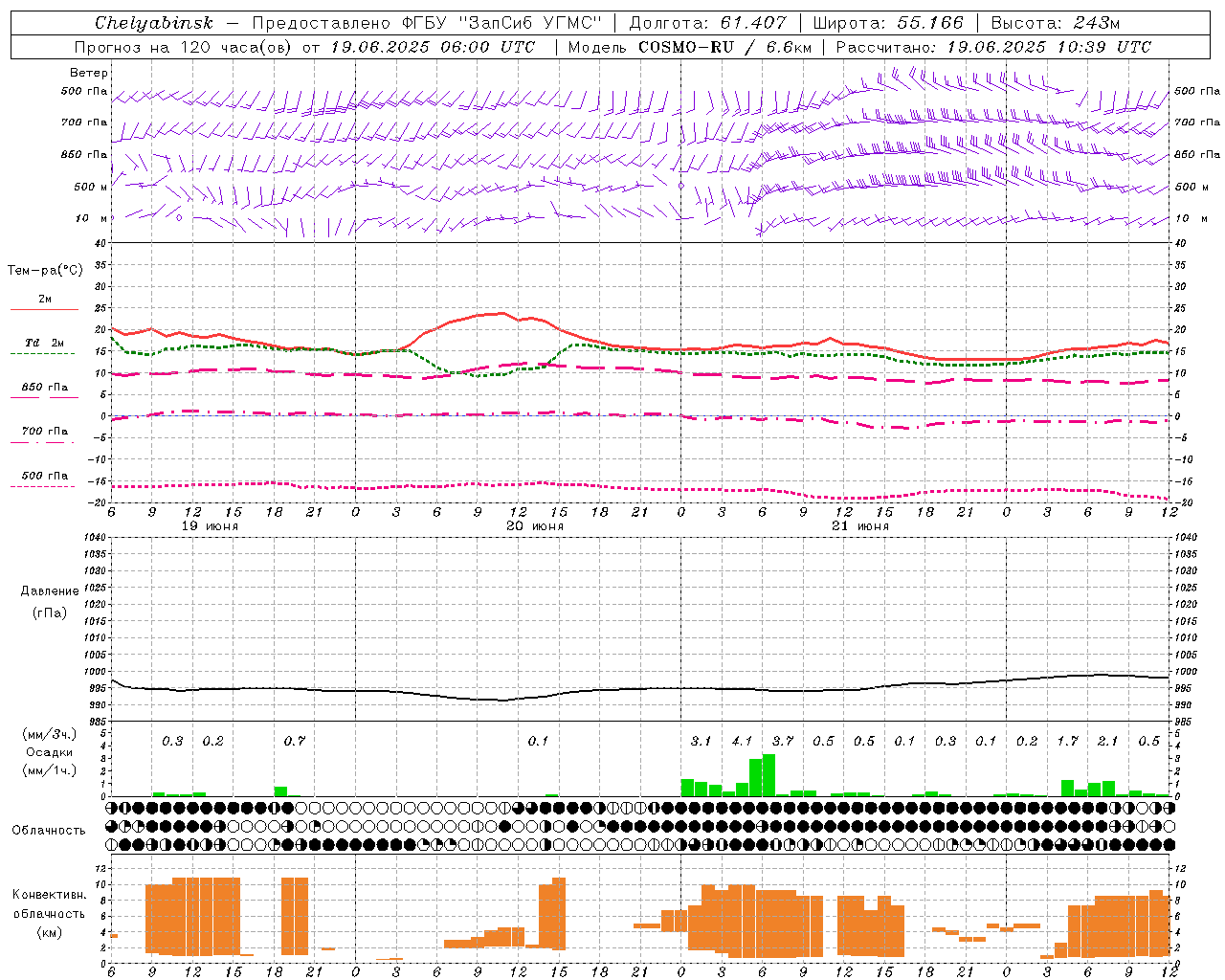1225x980 pixels.
Task: Click the Давление pressure panel label
Action: pos(50,591)
